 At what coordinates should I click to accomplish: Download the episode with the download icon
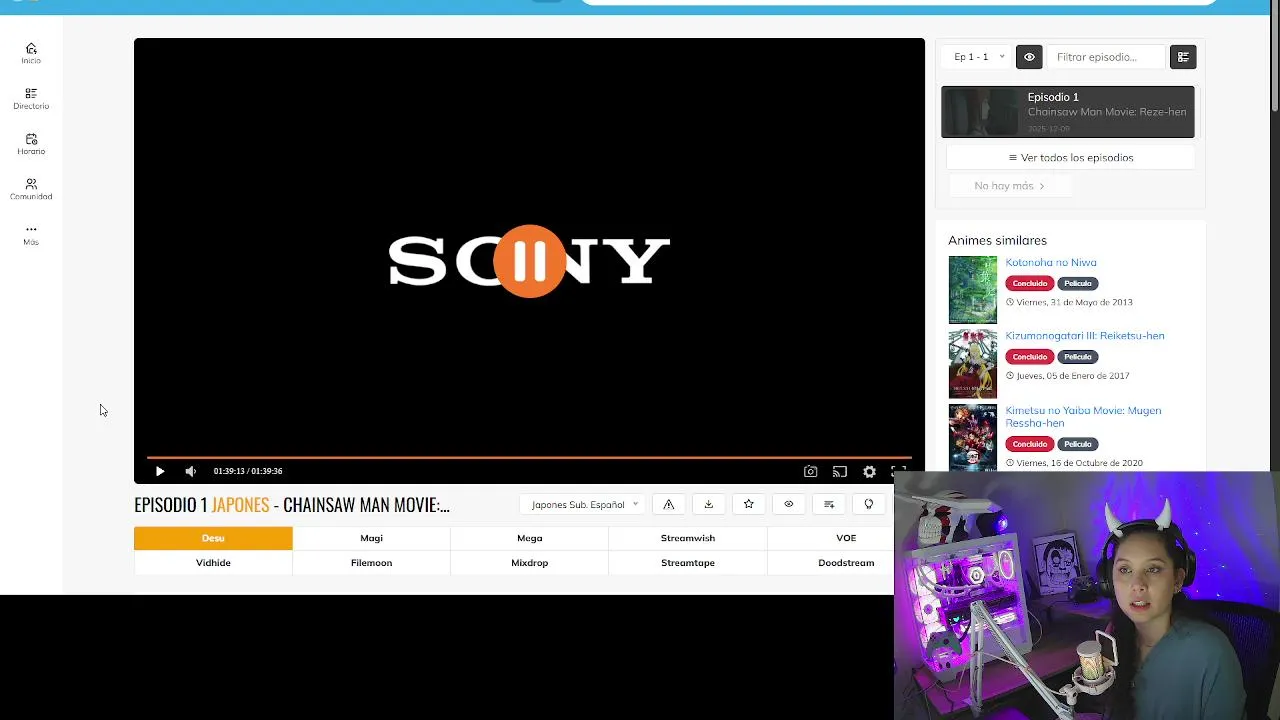[x=709, y=505]
